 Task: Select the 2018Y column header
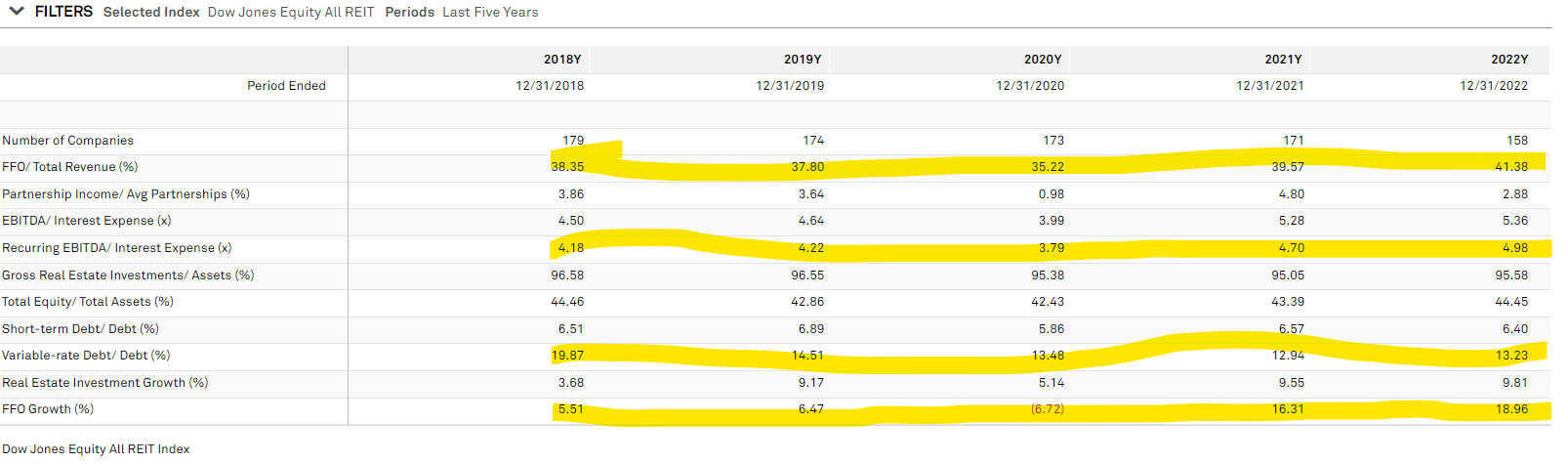pos(562,60)
